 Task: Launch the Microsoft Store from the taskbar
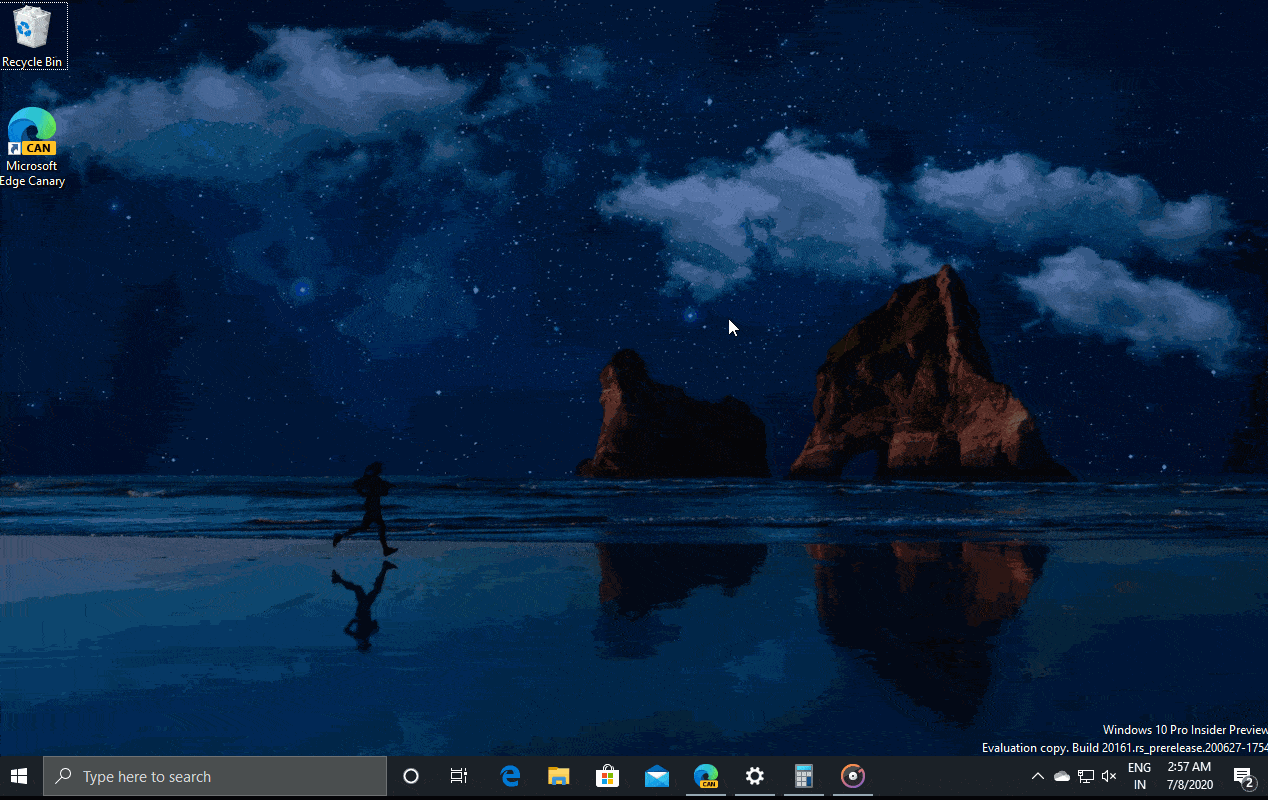[x=607, y=776]
